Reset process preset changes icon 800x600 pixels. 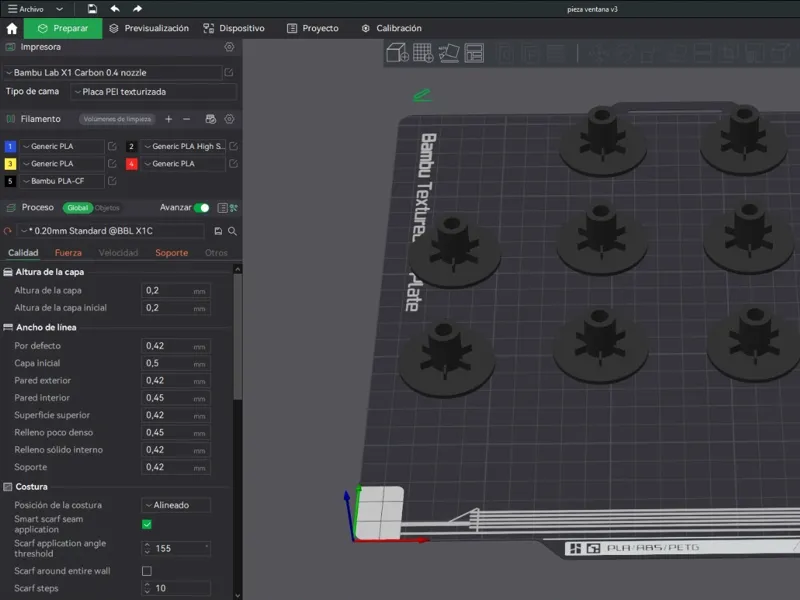8,231
